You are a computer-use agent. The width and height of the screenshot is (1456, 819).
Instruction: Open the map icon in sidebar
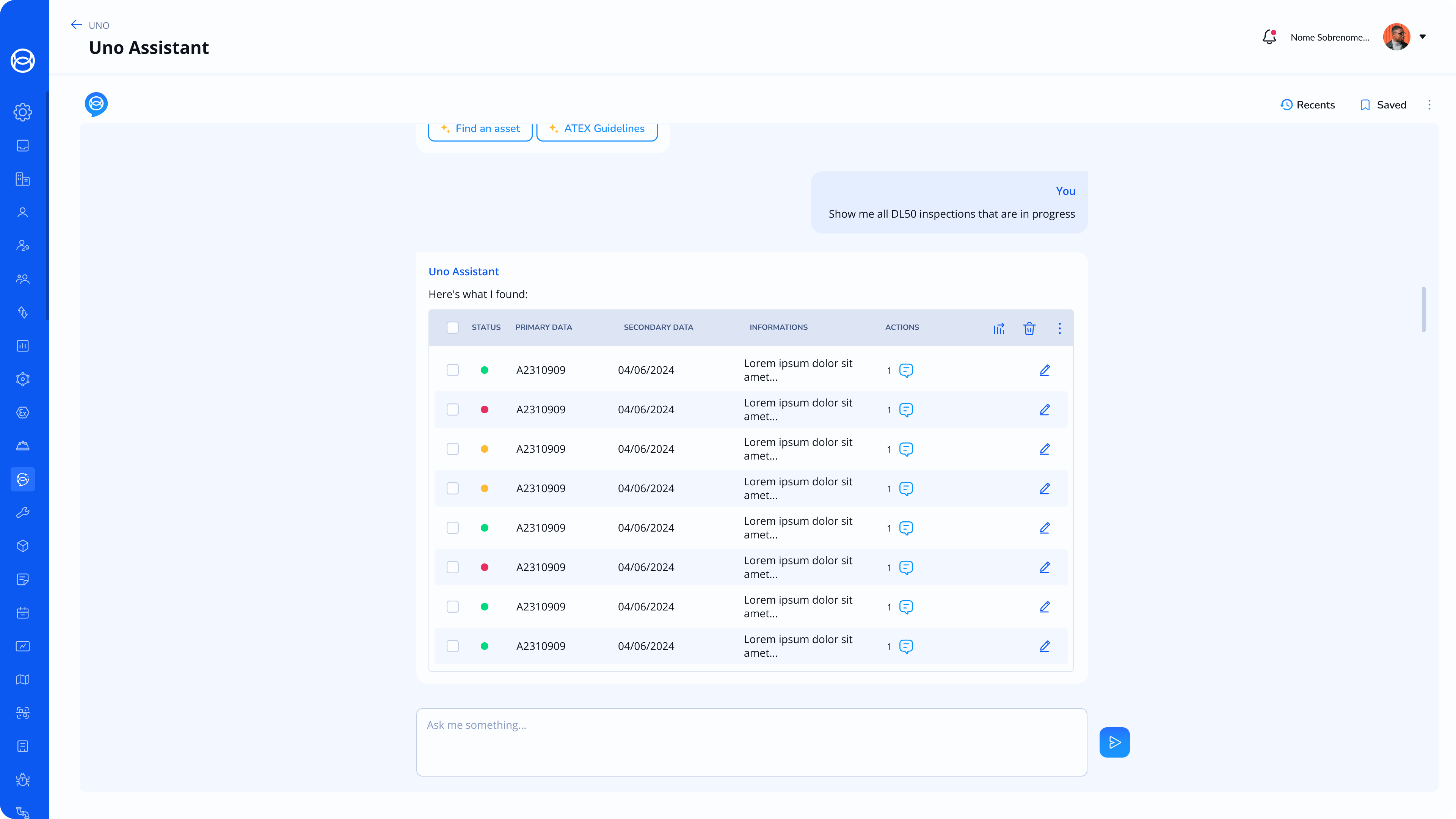[x=23, y=679]
